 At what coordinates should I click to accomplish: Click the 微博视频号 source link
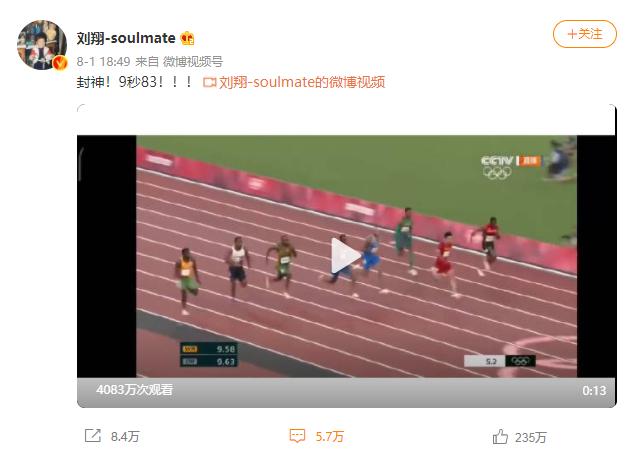(x=193, y=61)
